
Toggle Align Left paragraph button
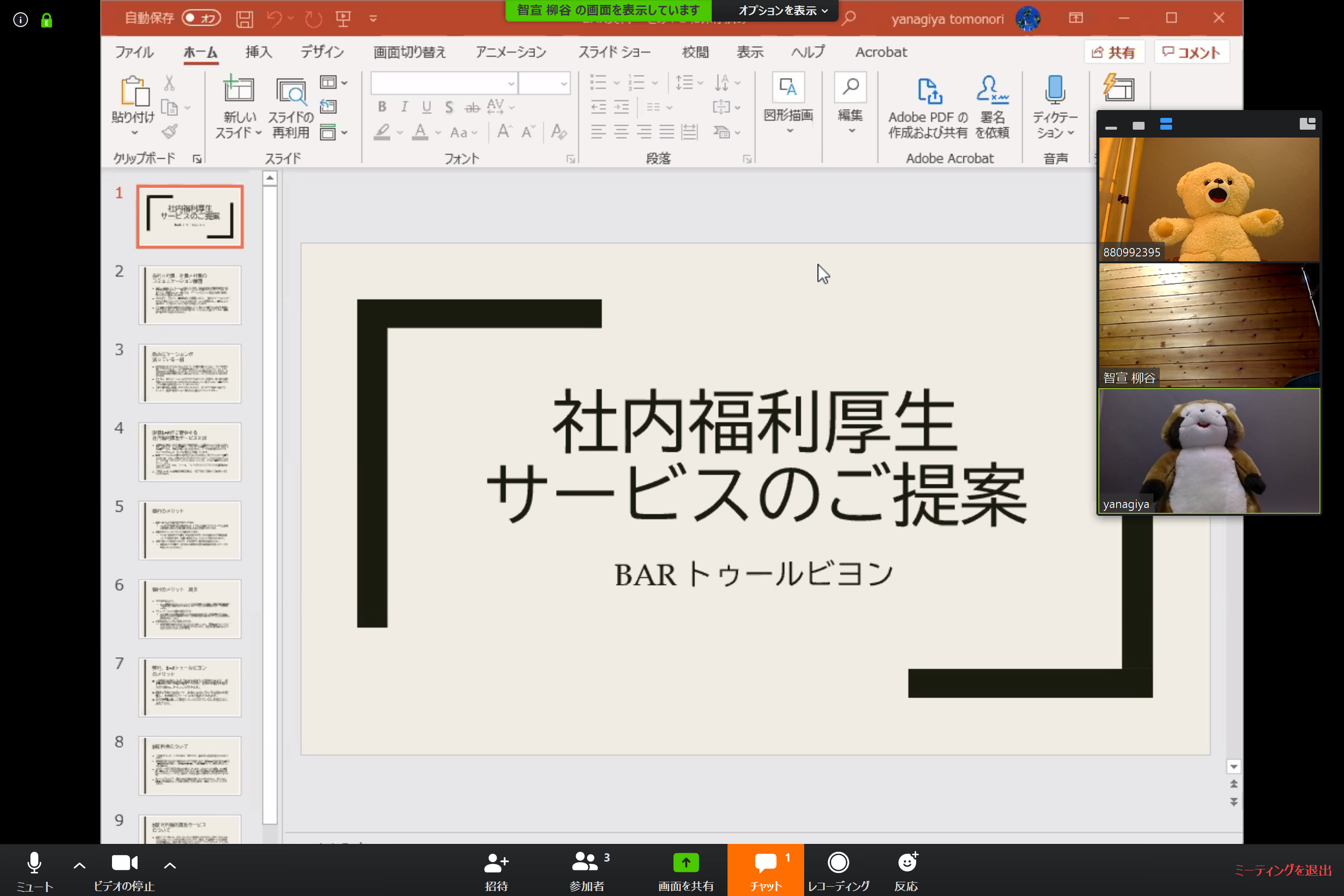[x=598, y=132]
